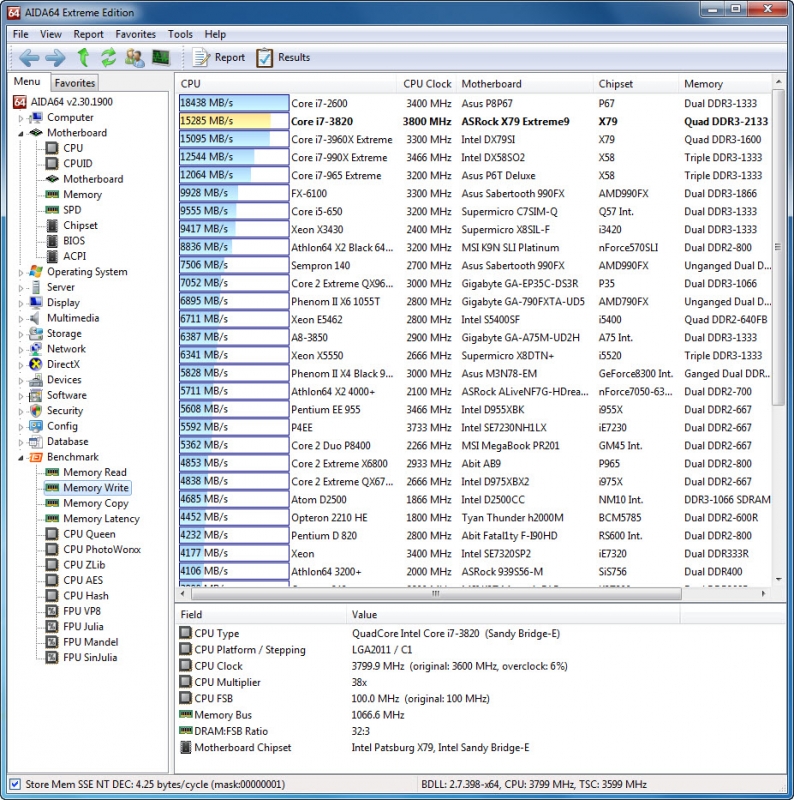
Task: Open the Help menu
Action: [215, 34]
